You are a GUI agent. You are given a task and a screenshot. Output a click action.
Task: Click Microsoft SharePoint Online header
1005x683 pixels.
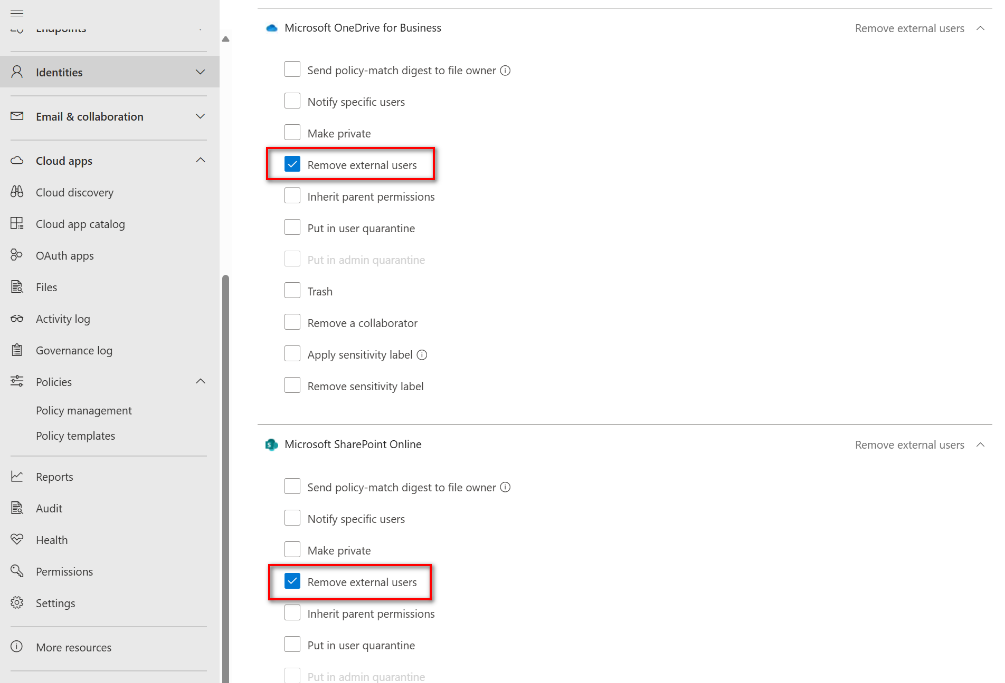click(x=353, y=444)
